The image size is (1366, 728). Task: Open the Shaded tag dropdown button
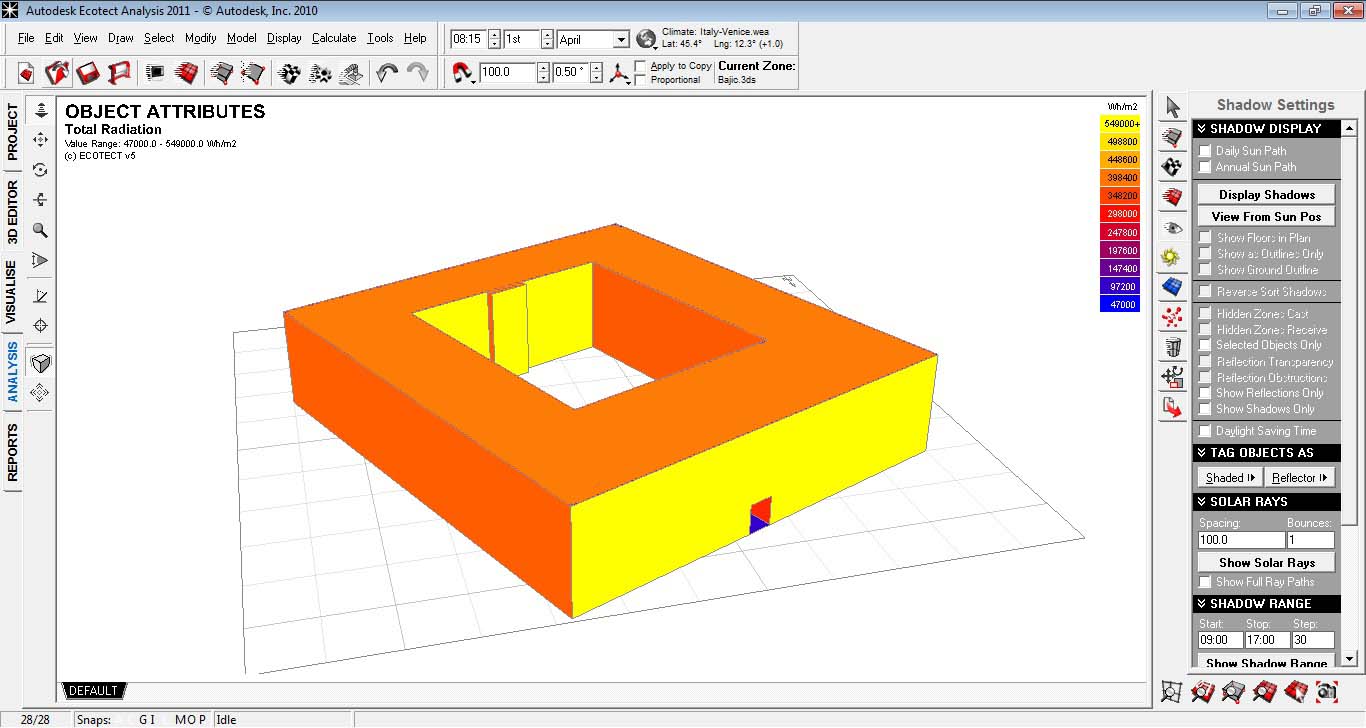tap(1231, 478)
